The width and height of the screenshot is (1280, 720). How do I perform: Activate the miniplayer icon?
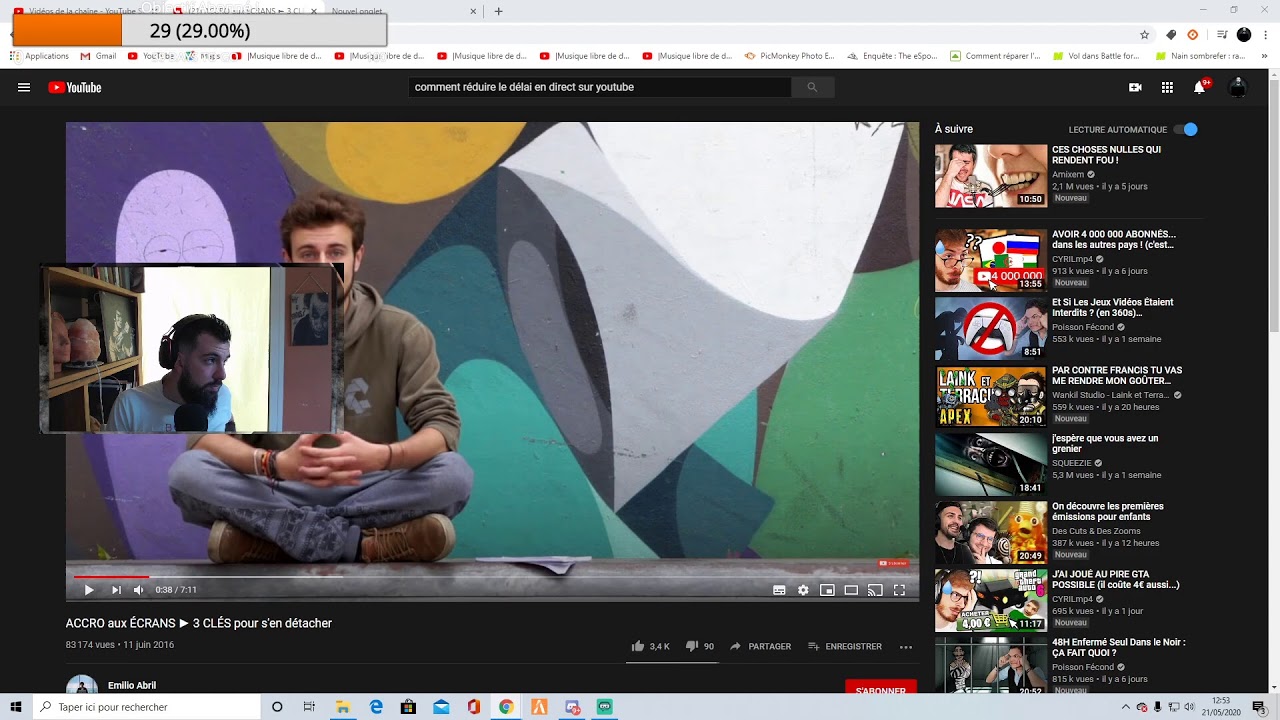[827, 590]
